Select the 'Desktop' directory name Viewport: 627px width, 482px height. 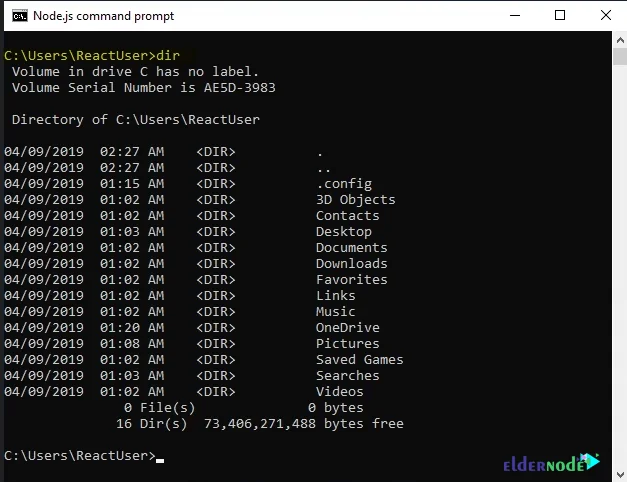point(343,232)
